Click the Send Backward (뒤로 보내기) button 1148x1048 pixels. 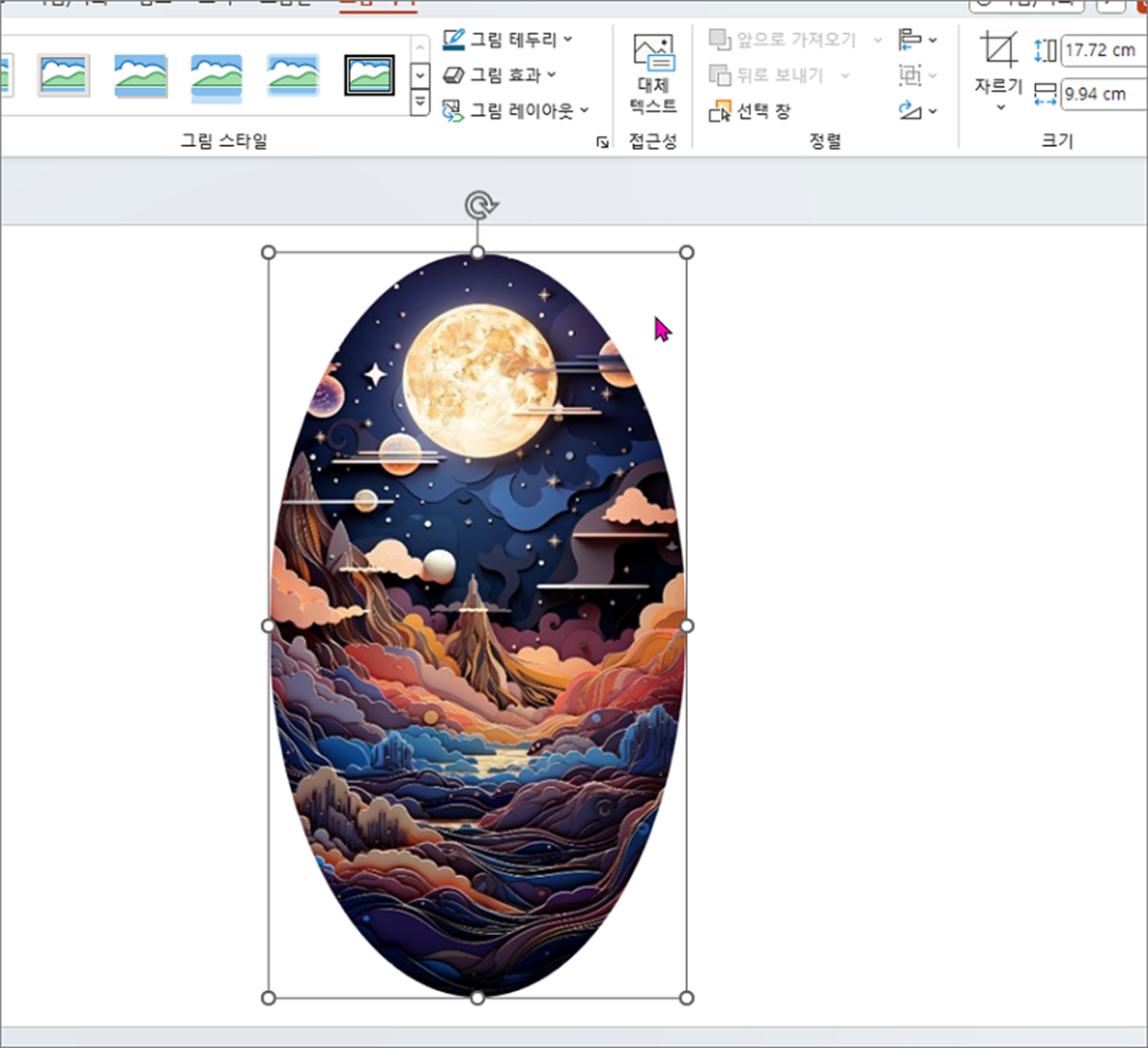pos(767,75)
